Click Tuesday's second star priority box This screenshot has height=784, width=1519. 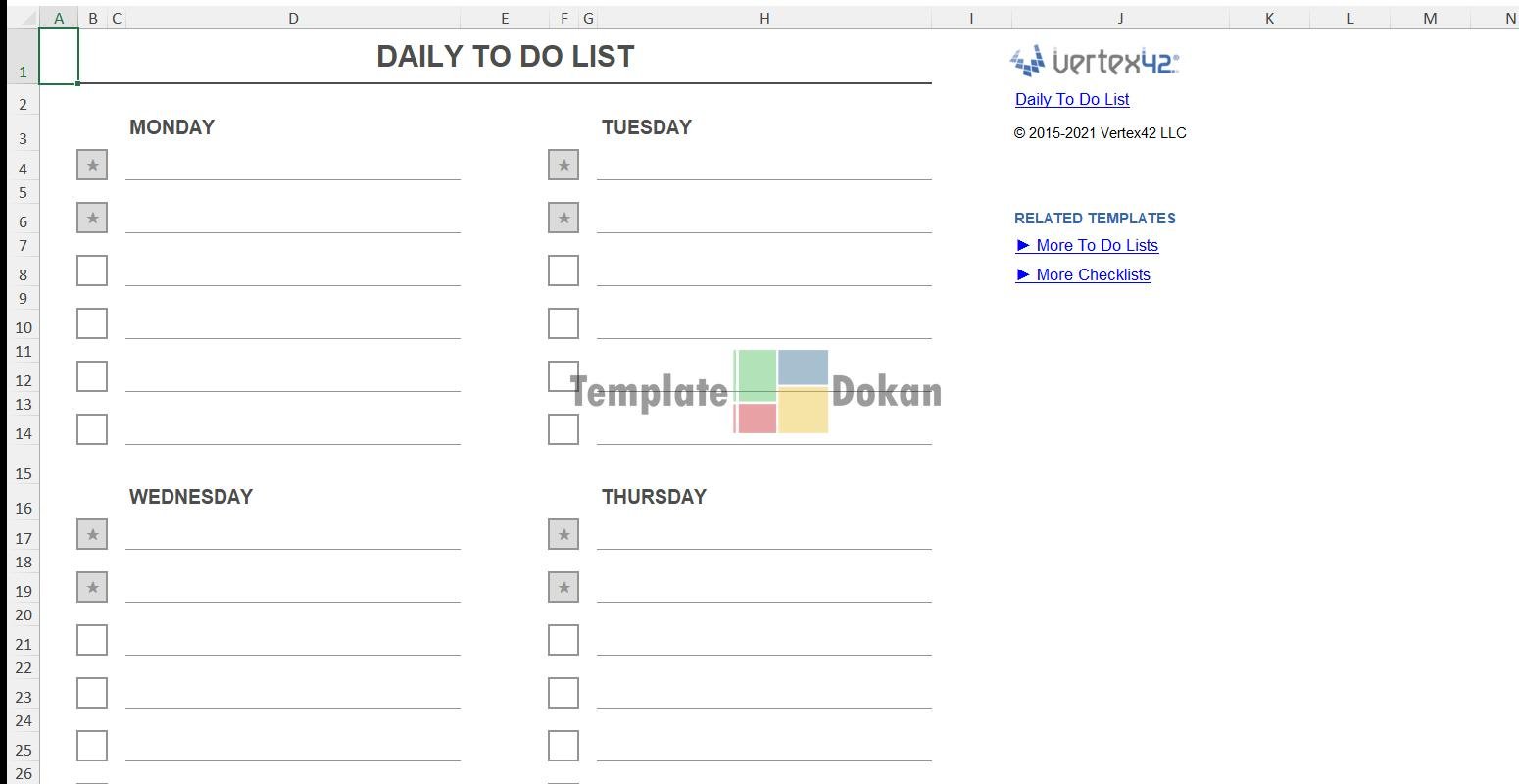coord(563,218)
